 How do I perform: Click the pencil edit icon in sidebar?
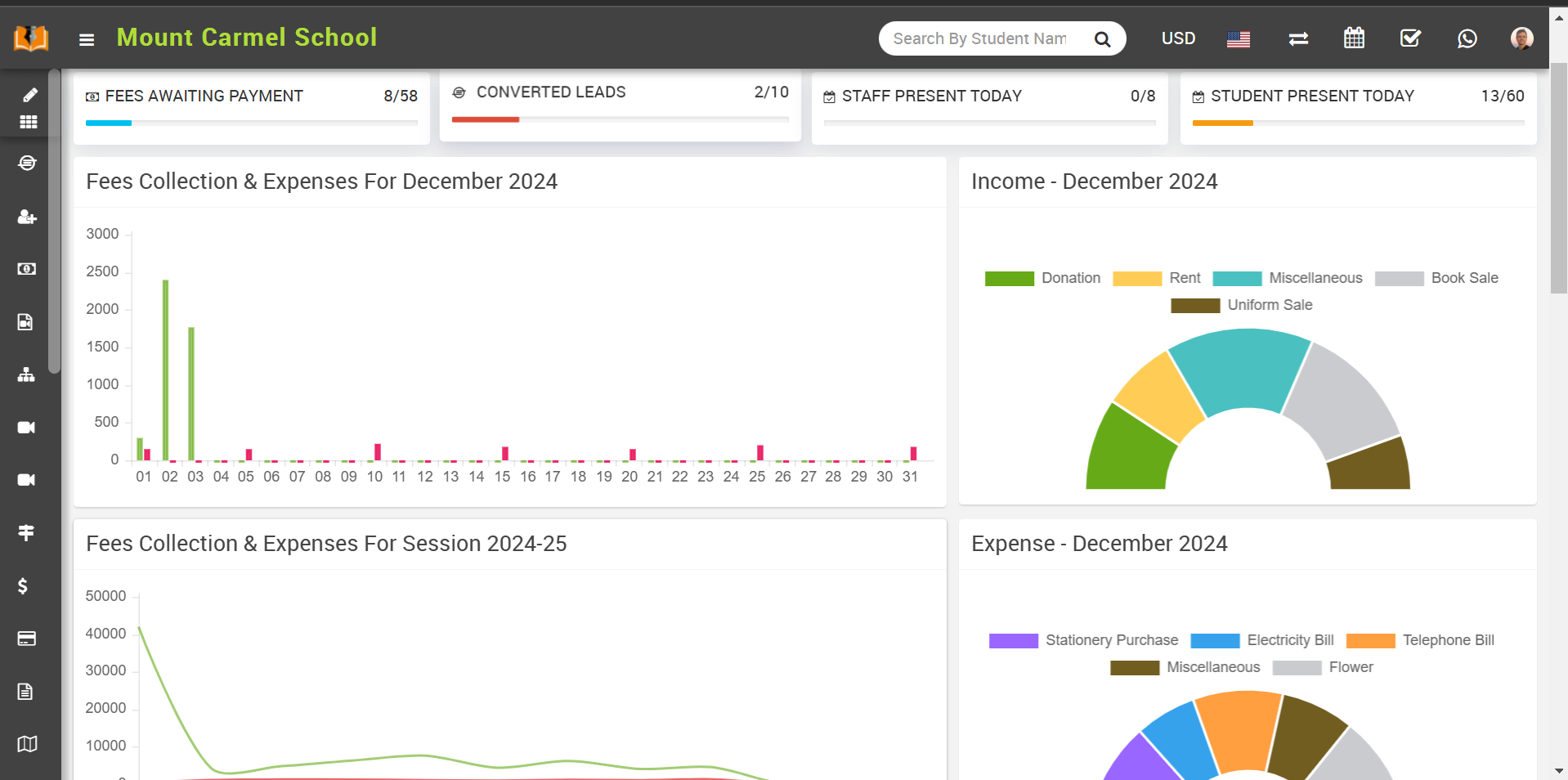point(29,95)
